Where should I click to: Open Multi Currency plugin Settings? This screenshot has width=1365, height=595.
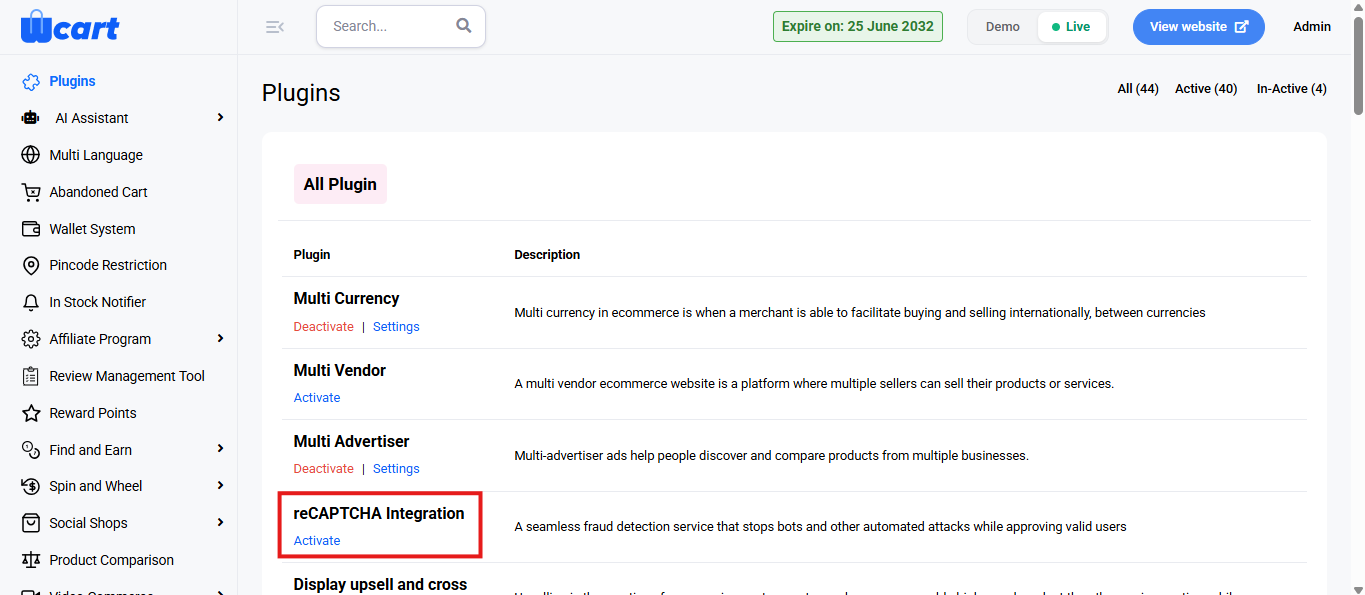tap(396, 327)
